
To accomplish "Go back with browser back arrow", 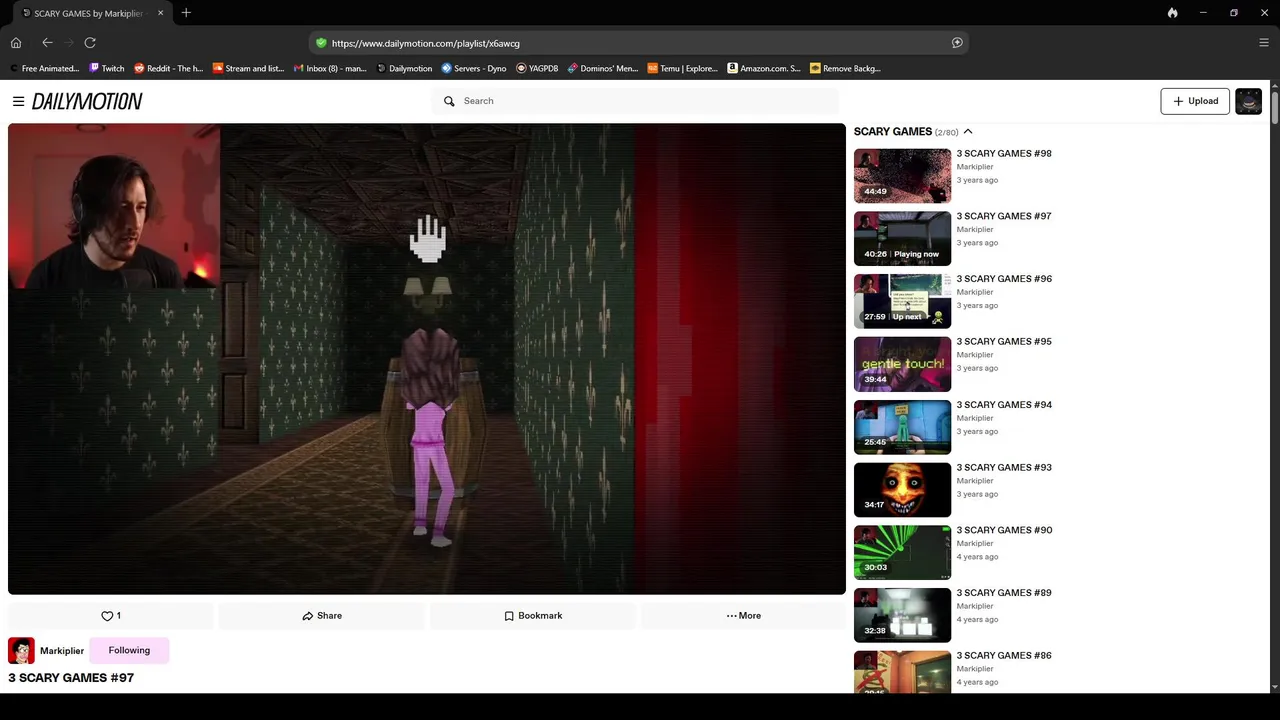I will (x=47, y=43).
